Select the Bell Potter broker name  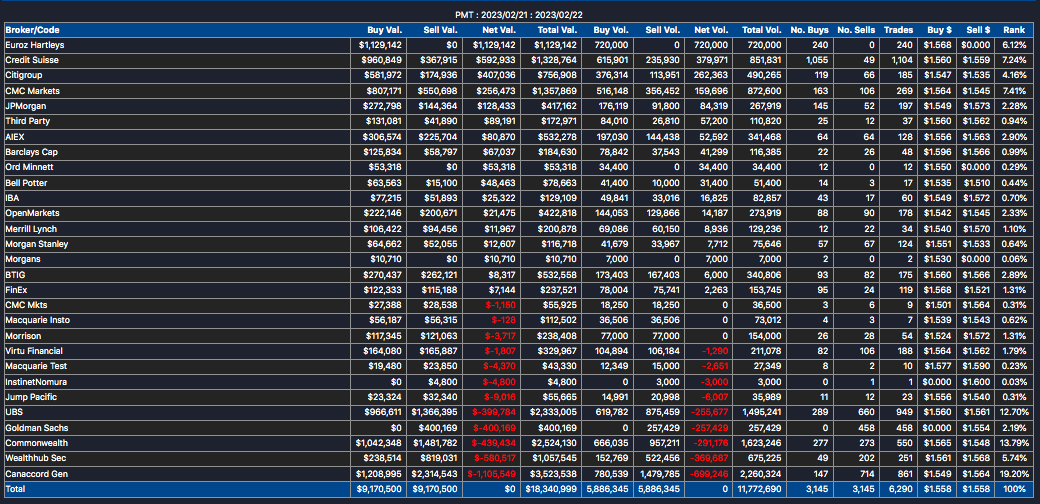pyautogui.click(x=26, y=182)
